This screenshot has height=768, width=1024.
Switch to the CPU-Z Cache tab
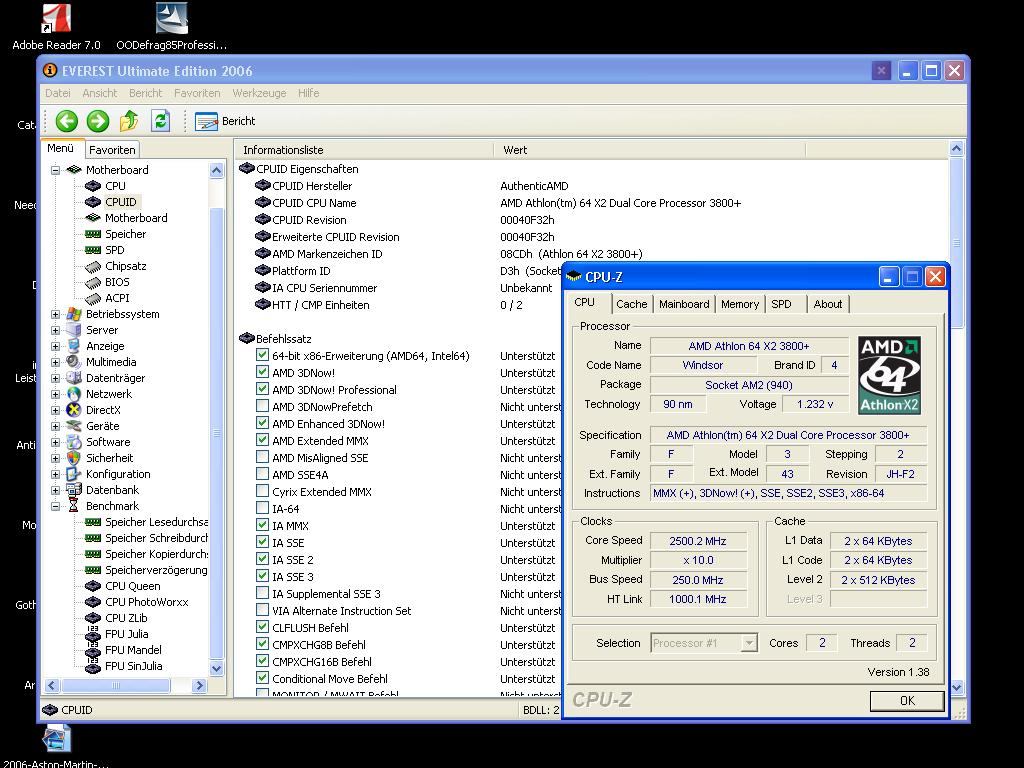(632, 304)
